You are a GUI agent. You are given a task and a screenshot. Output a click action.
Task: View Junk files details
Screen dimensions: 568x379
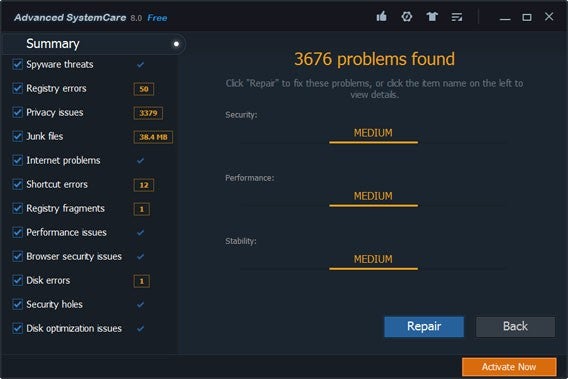45,136
